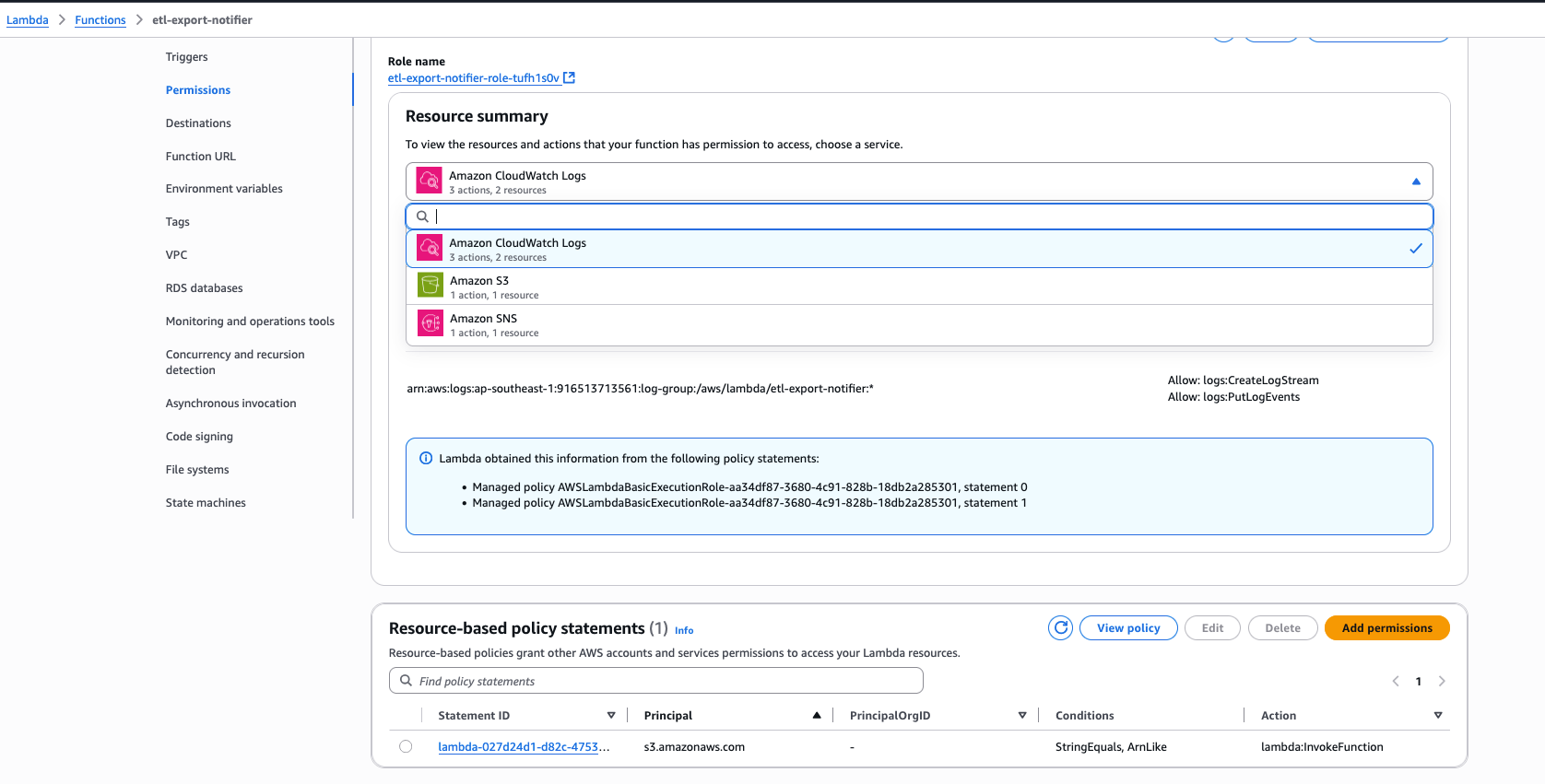Open the Function URL section
The image size is (1545, 784).
click(201, 157)
